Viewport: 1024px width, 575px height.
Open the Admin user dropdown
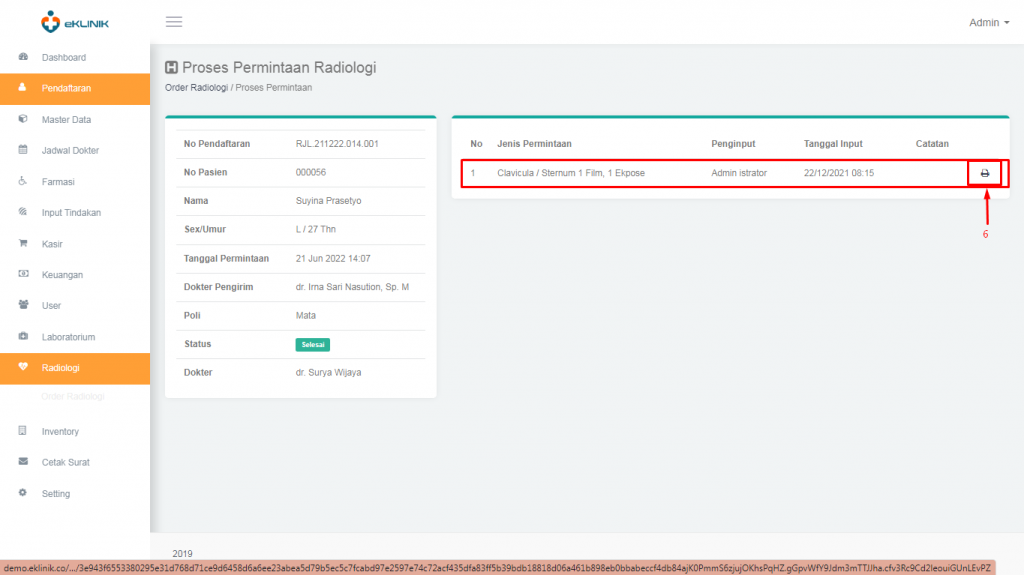tap(988, 22)
